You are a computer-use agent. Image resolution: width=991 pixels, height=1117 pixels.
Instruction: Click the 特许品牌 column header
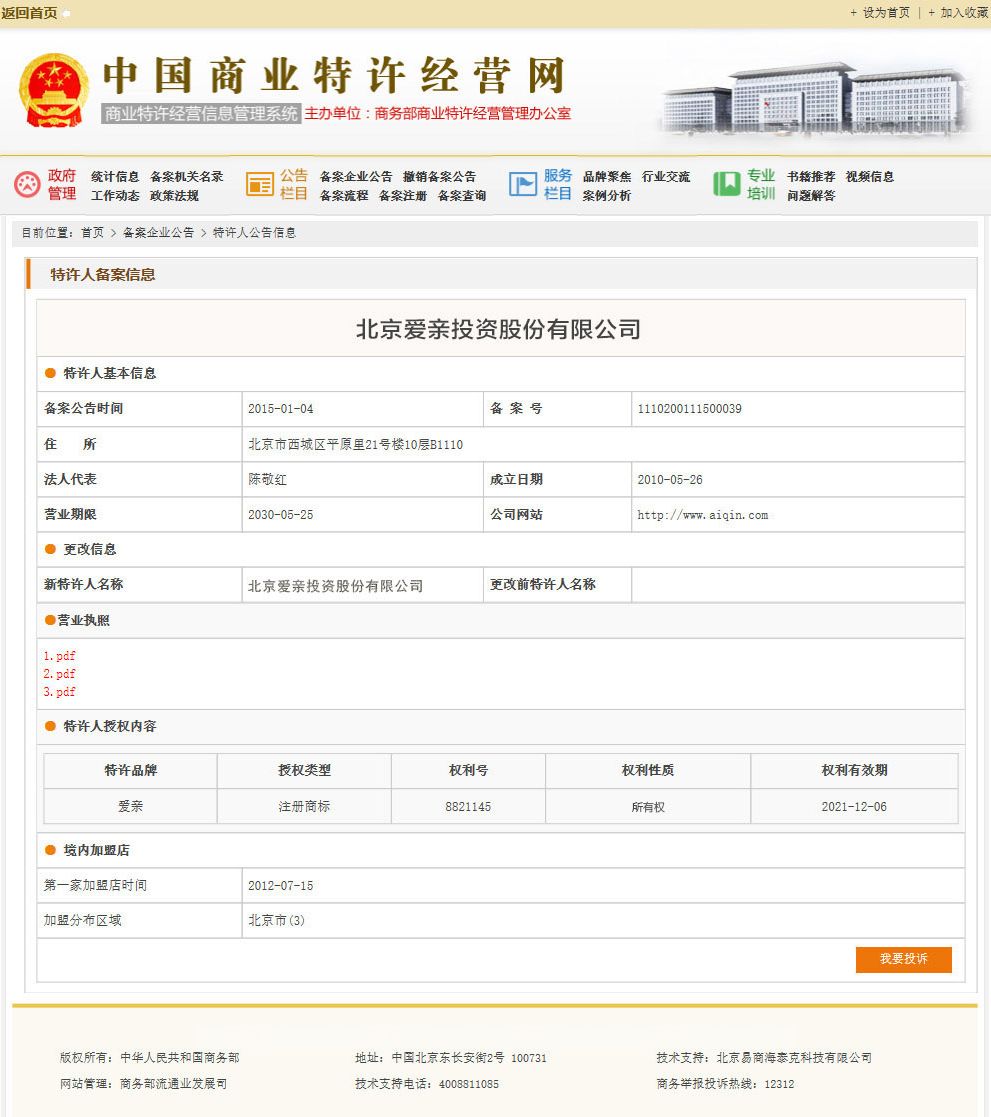[x=130, y=770]
